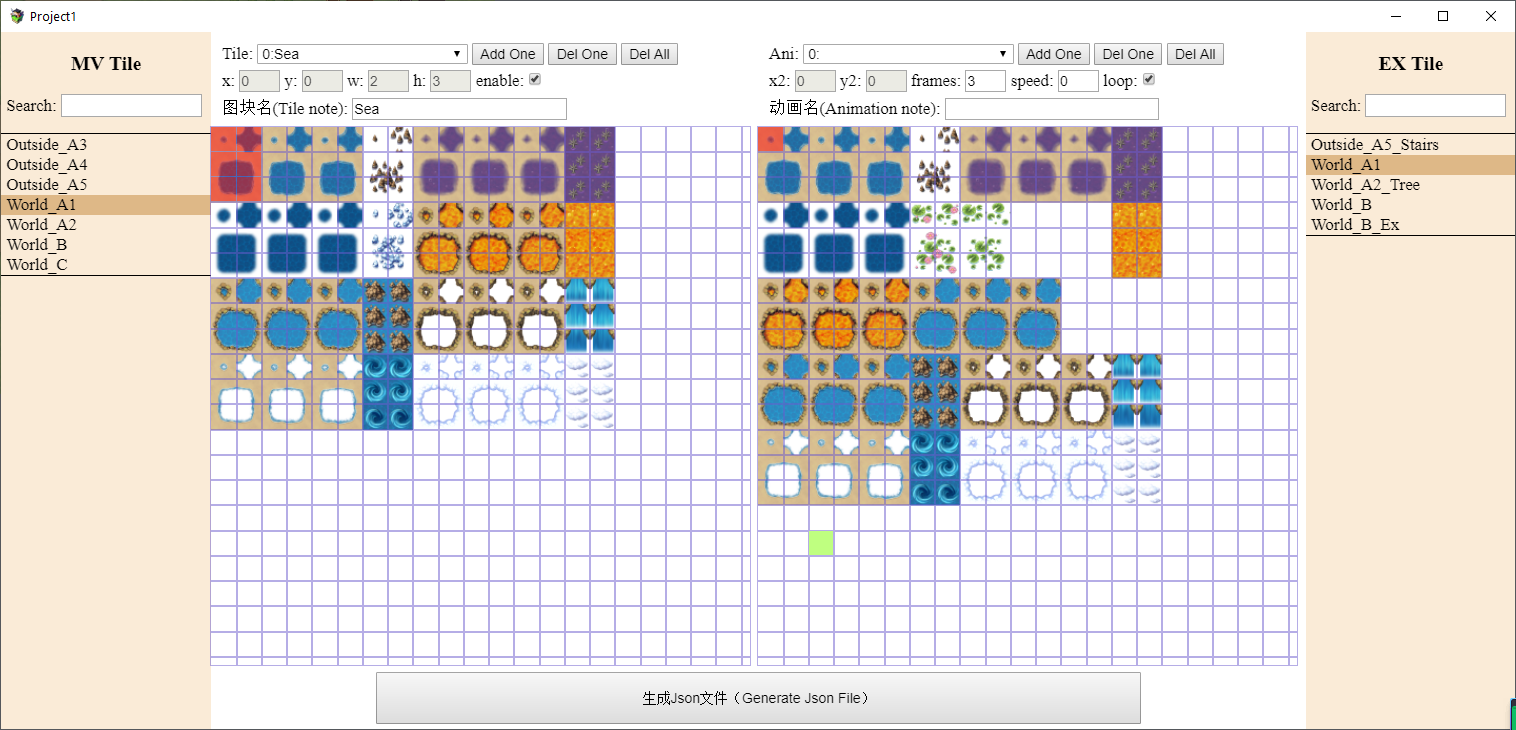Click the x coordinate field
Image resolution: width=1516 pixels, height=730 pixels.
coord(260,81)
